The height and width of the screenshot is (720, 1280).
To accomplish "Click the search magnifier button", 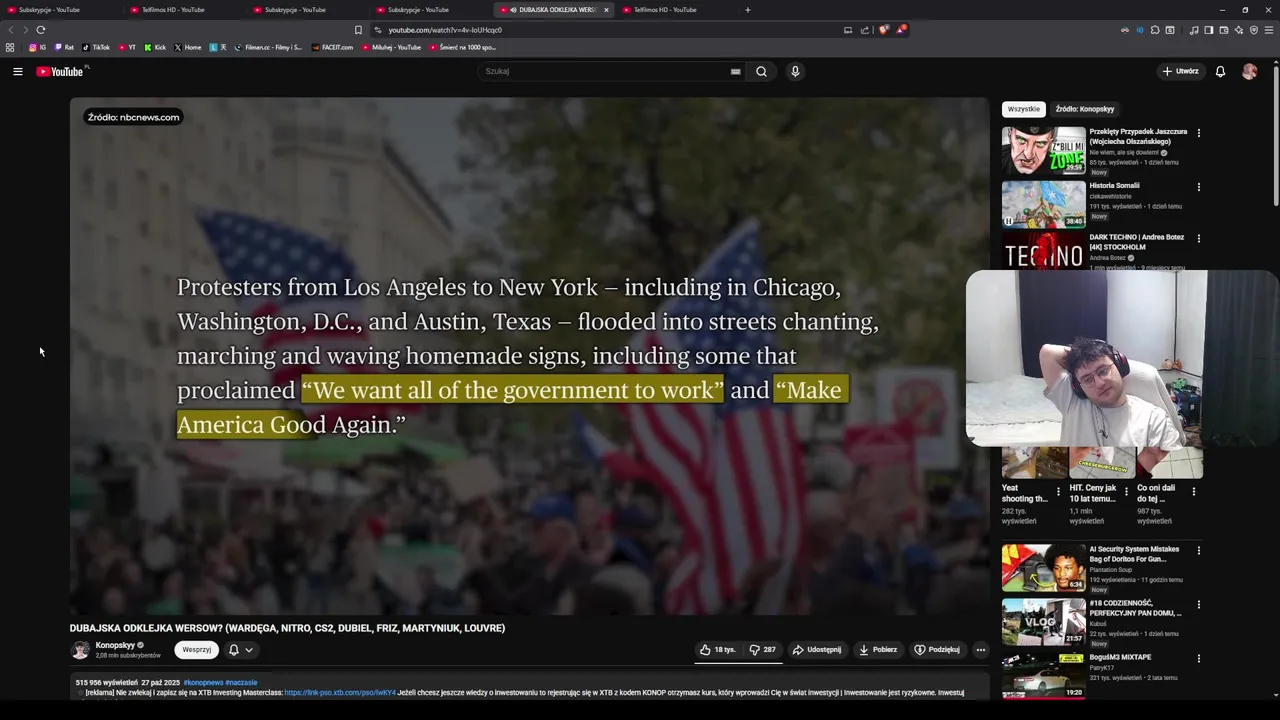I will (761, 71).
